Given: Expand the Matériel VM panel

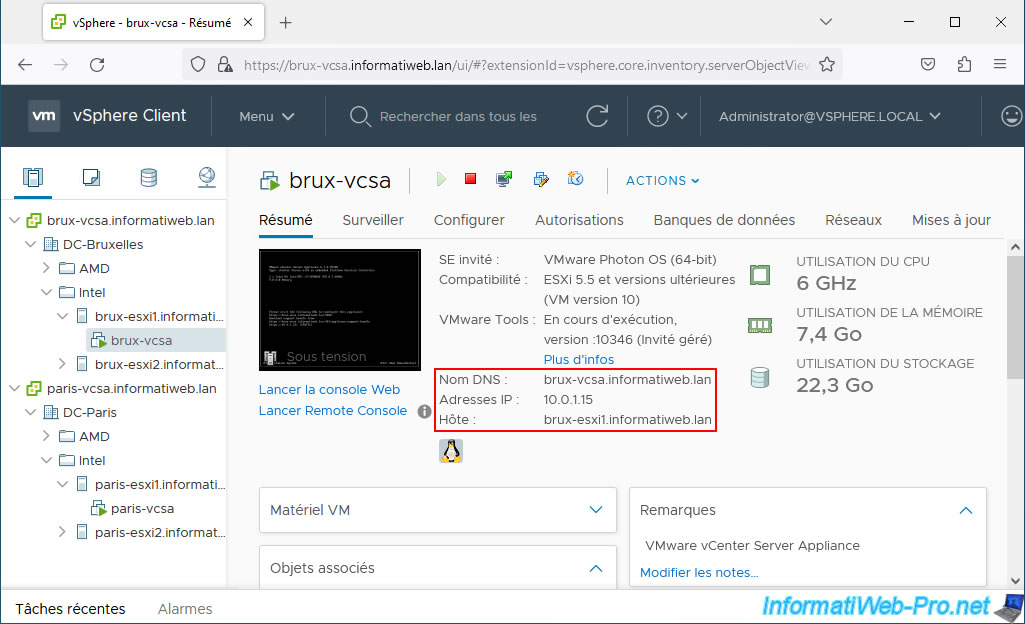Looking at the screenshot, I should 596,510.
